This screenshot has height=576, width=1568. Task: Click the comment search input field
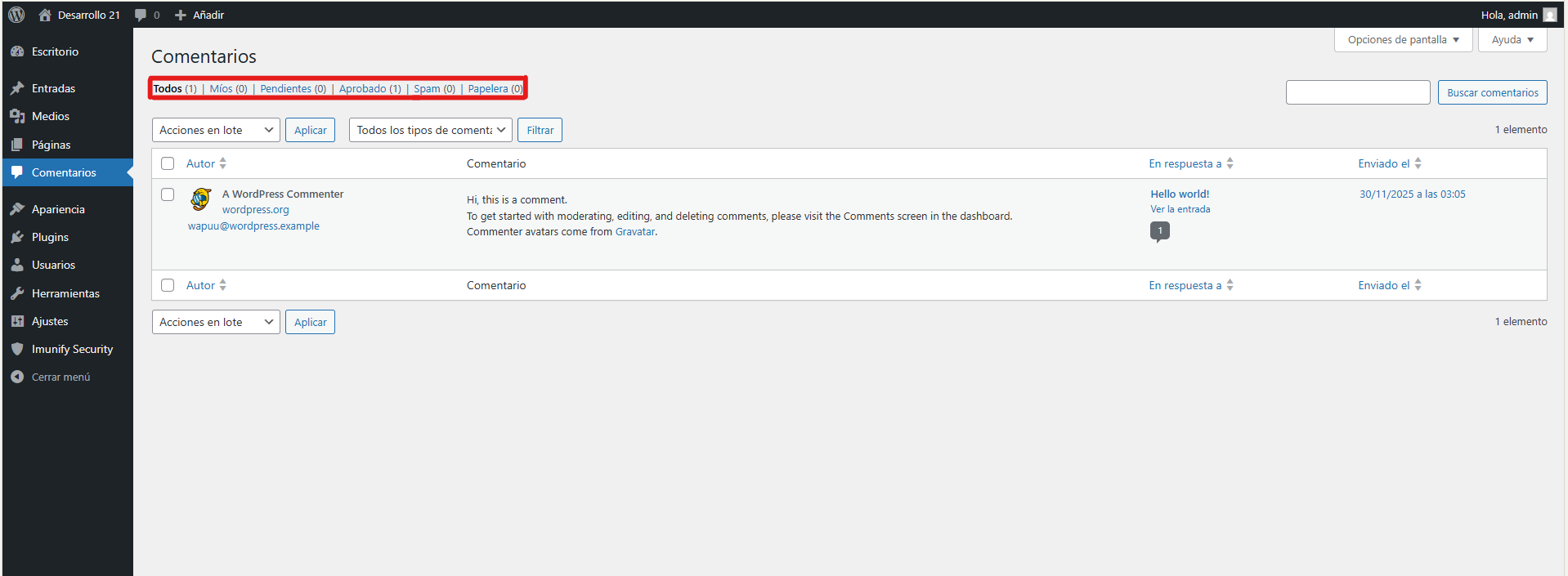pos(1357,92)
